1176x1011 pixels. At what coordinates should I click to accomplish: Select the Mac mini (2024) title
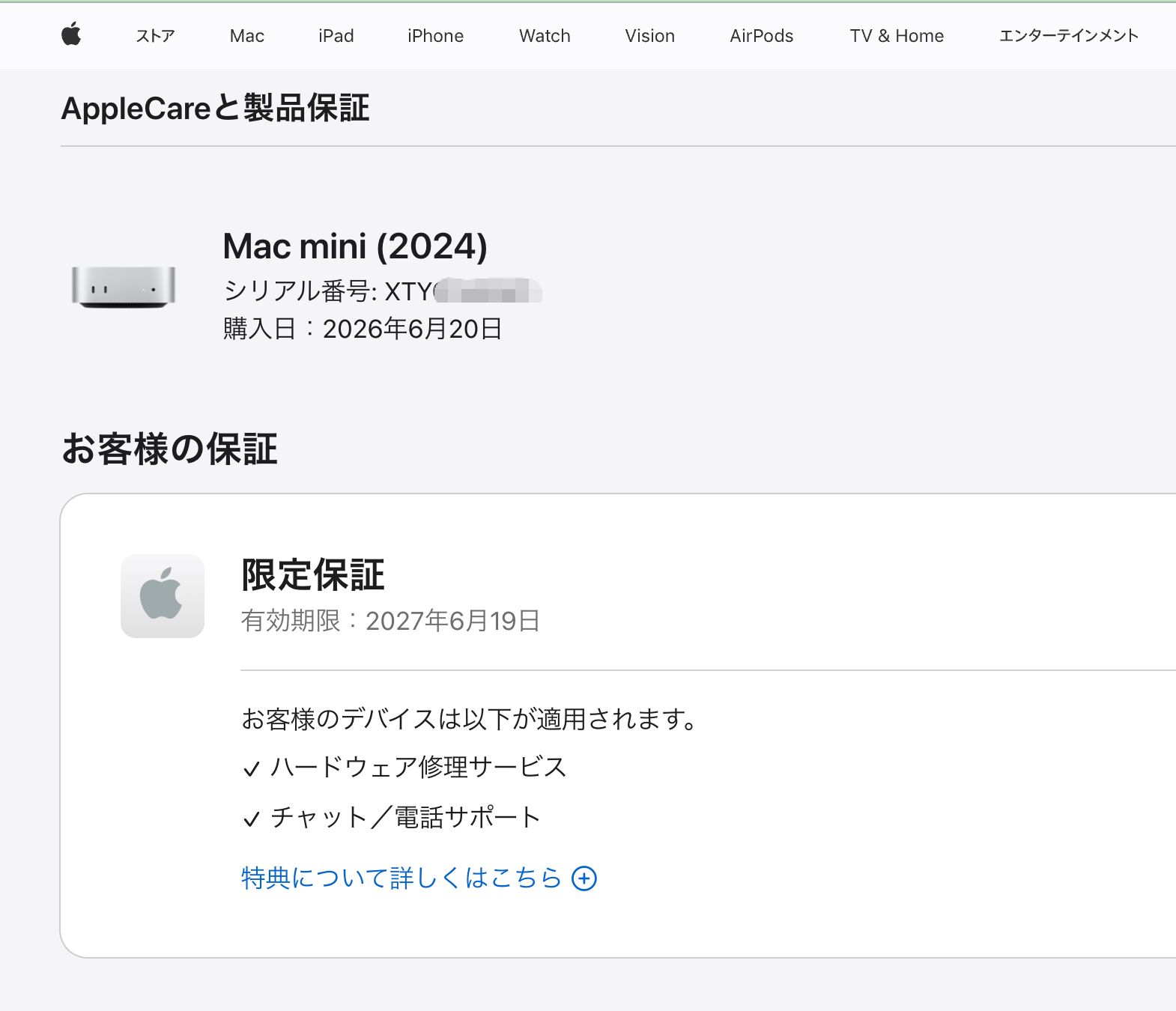coord(355,246)
